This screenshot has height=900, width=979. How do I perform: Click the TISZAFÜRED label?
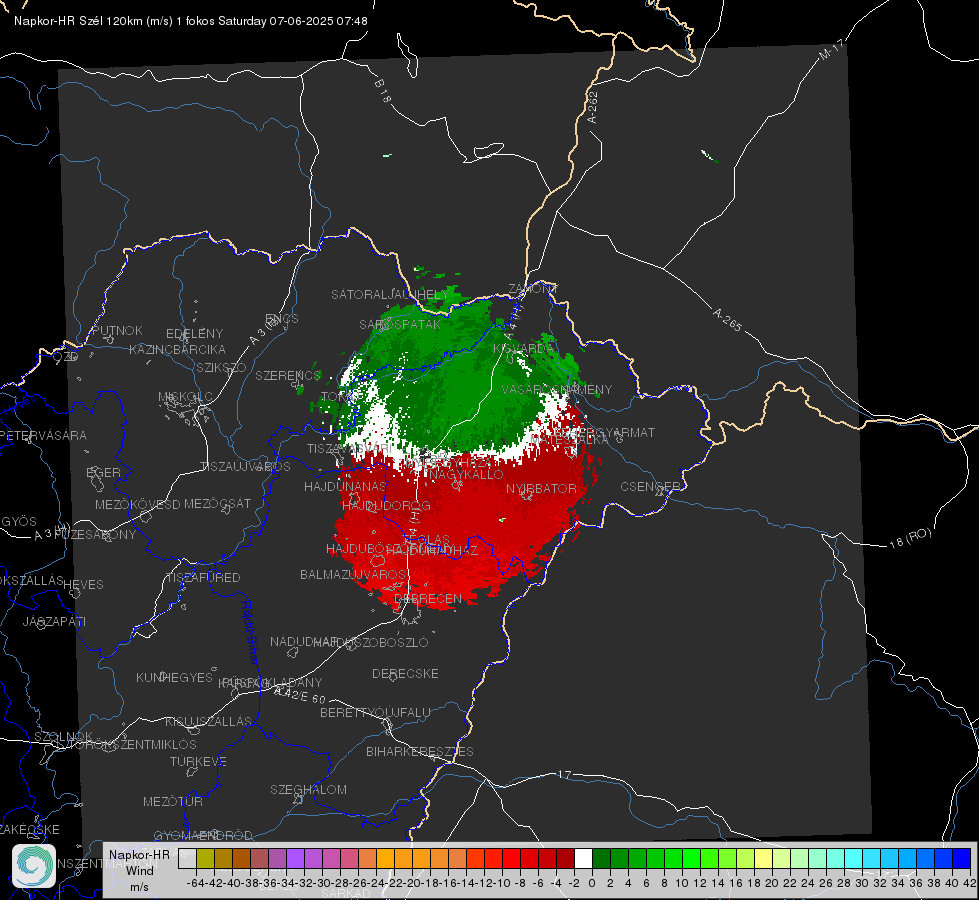point(203,578)
